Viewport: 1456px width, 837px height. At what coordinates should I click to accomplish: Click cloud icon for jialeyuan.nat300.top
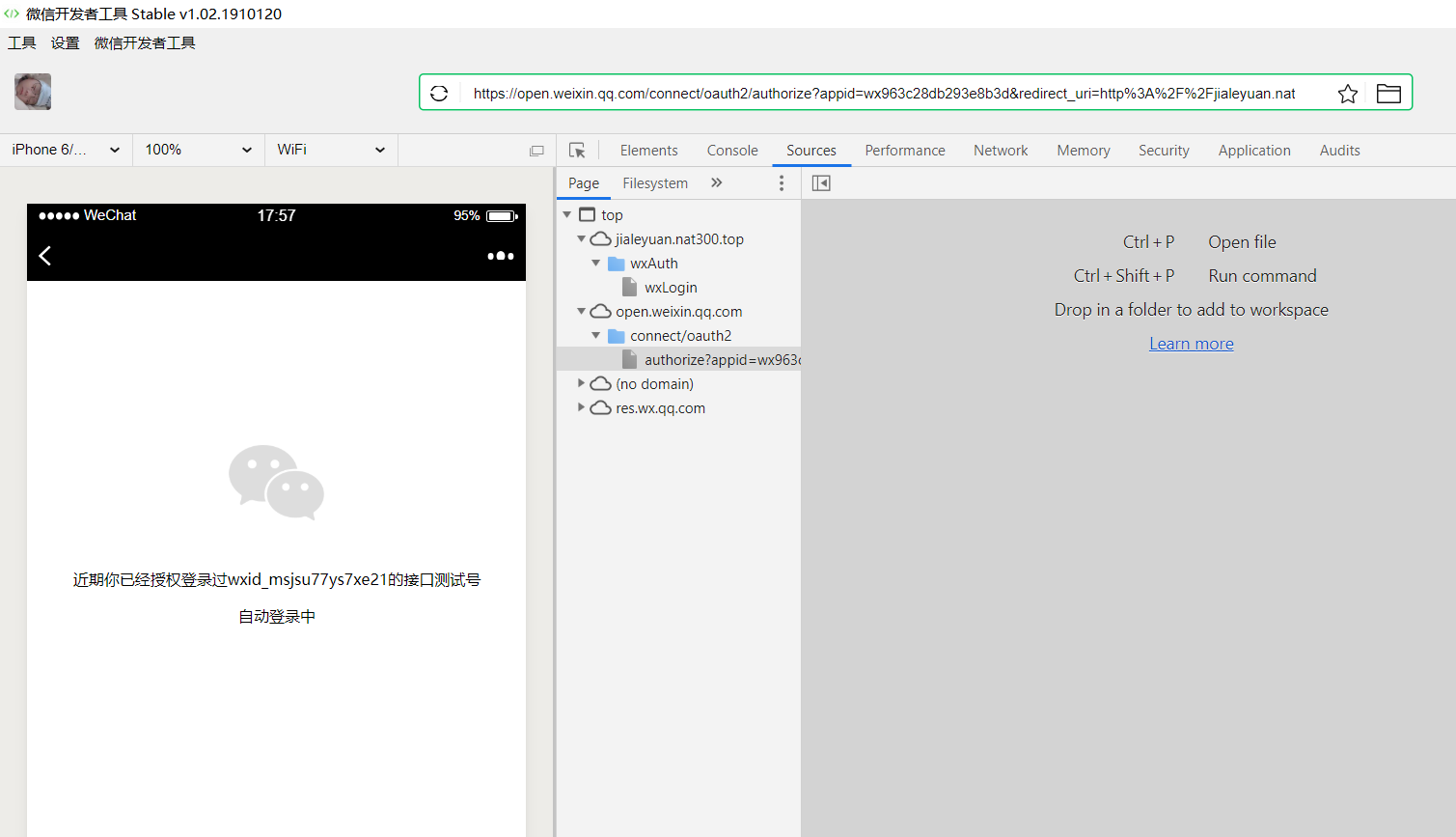click(600, 238)
